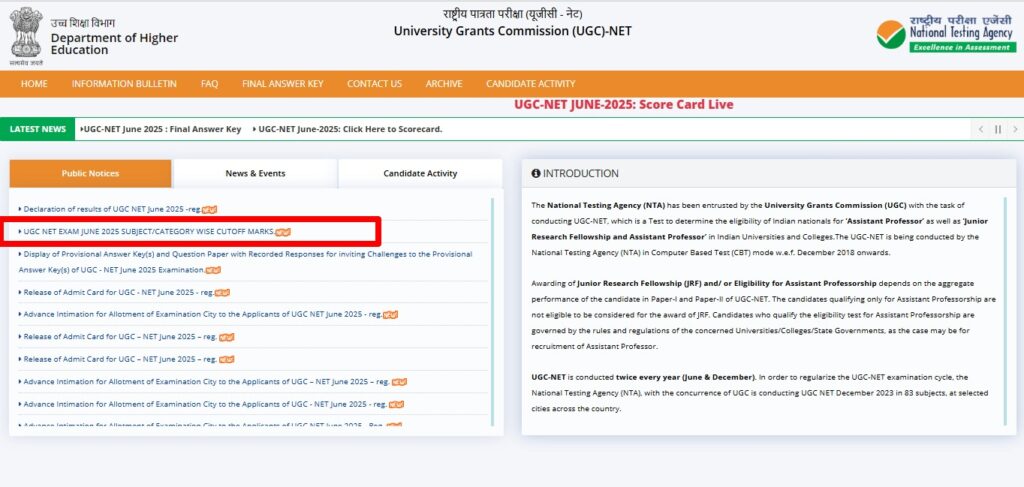The width and height of the screenshot is (1024, 487).
Task: Open Declaration of results of UGC NET notice
Action: pos(111,210)
